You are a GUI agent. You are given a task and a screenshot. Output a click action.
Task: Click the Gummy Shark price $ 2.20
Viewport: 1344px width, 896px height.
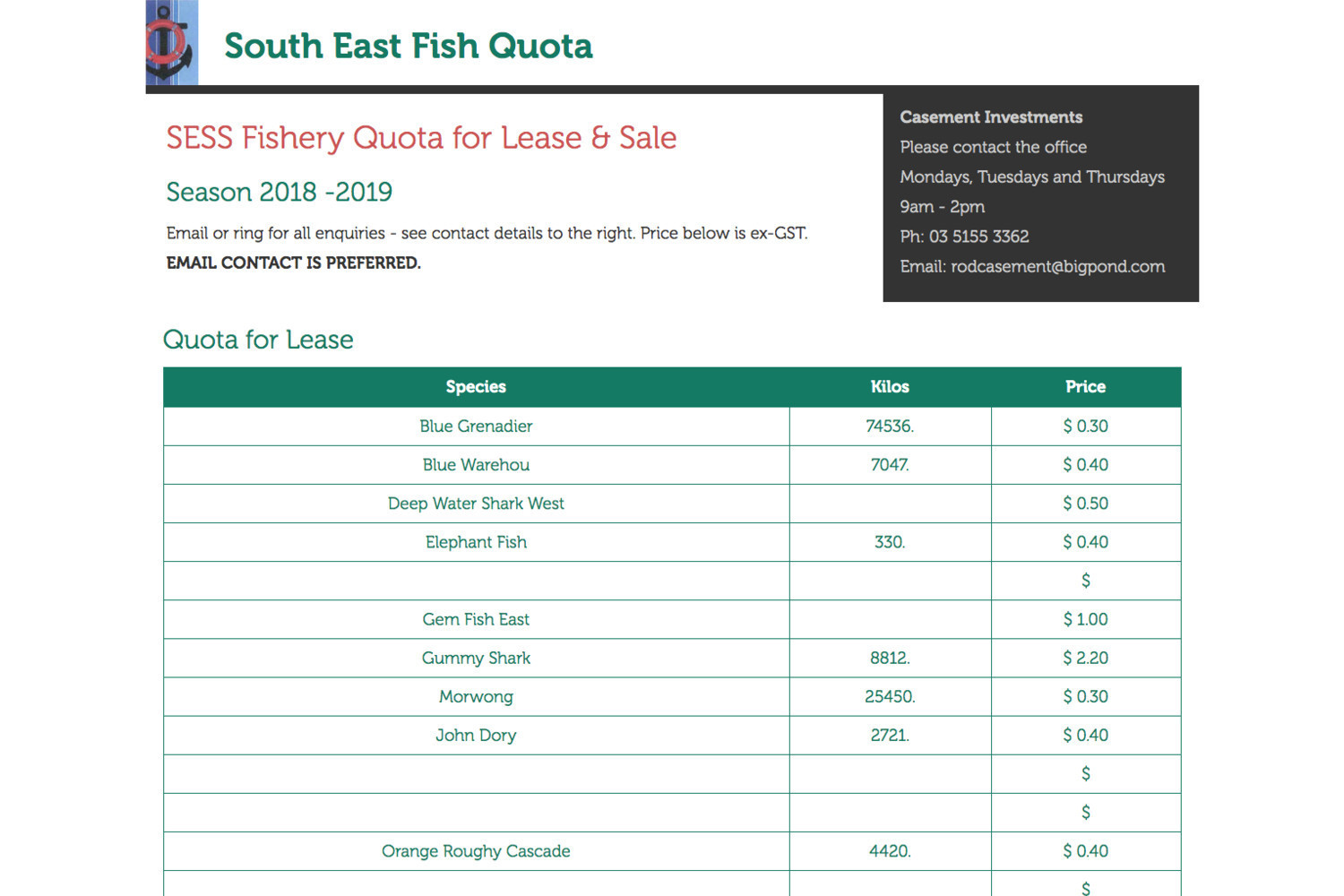click(1085, 658)
